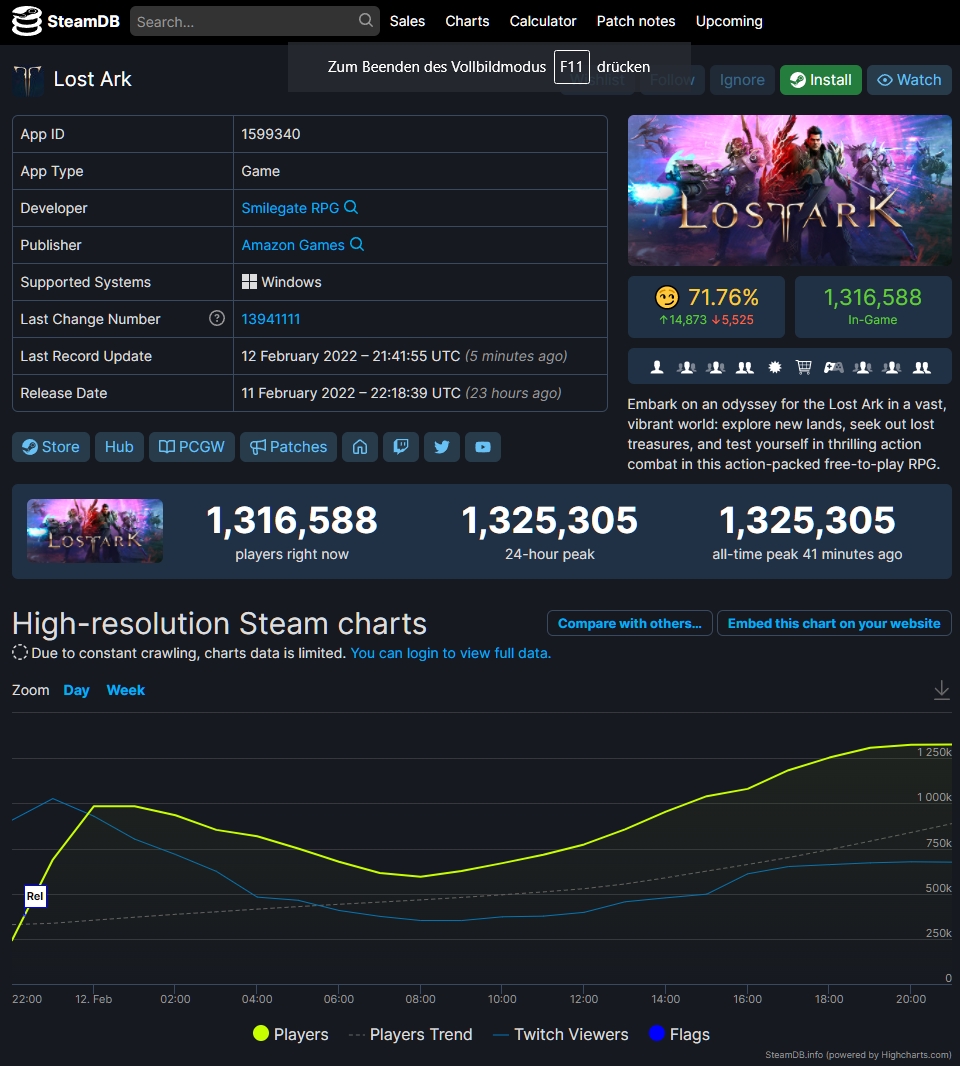The image size is (960, 1066).
Task: Click Embed this chart on your website
Action: (x=834, y=623)
